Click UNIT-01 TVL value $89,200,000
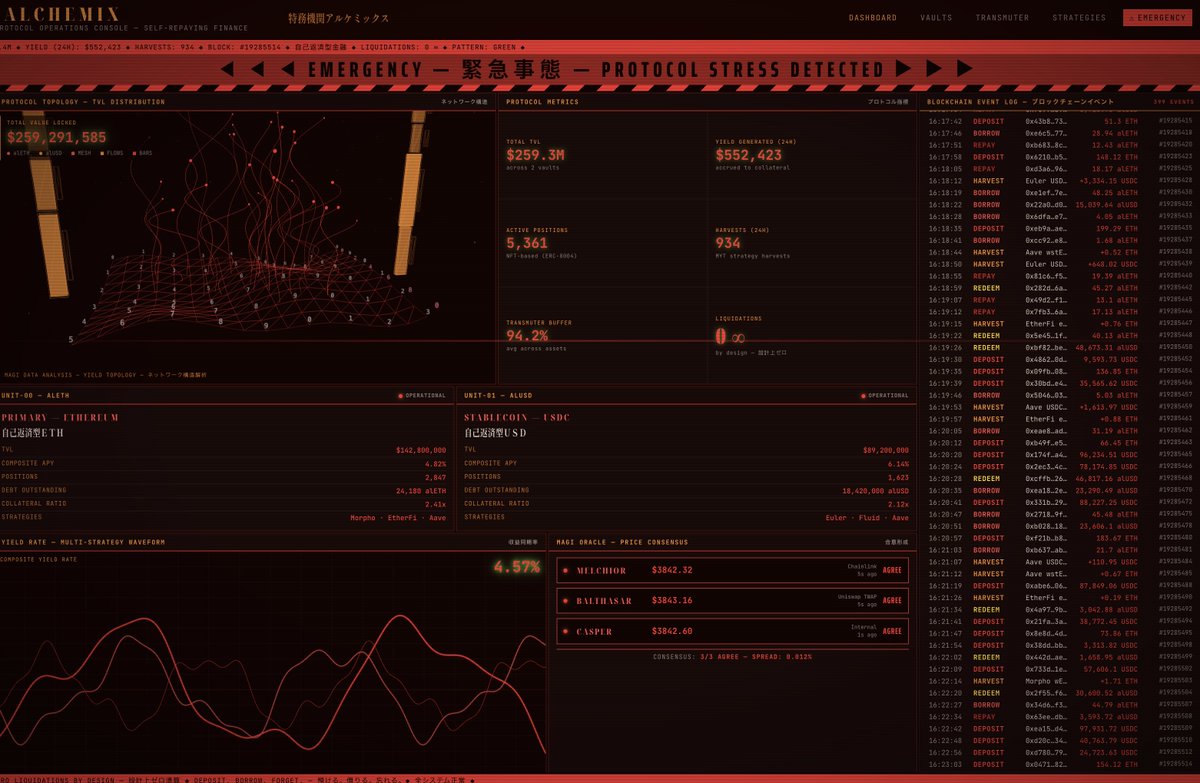 [886, 450]
